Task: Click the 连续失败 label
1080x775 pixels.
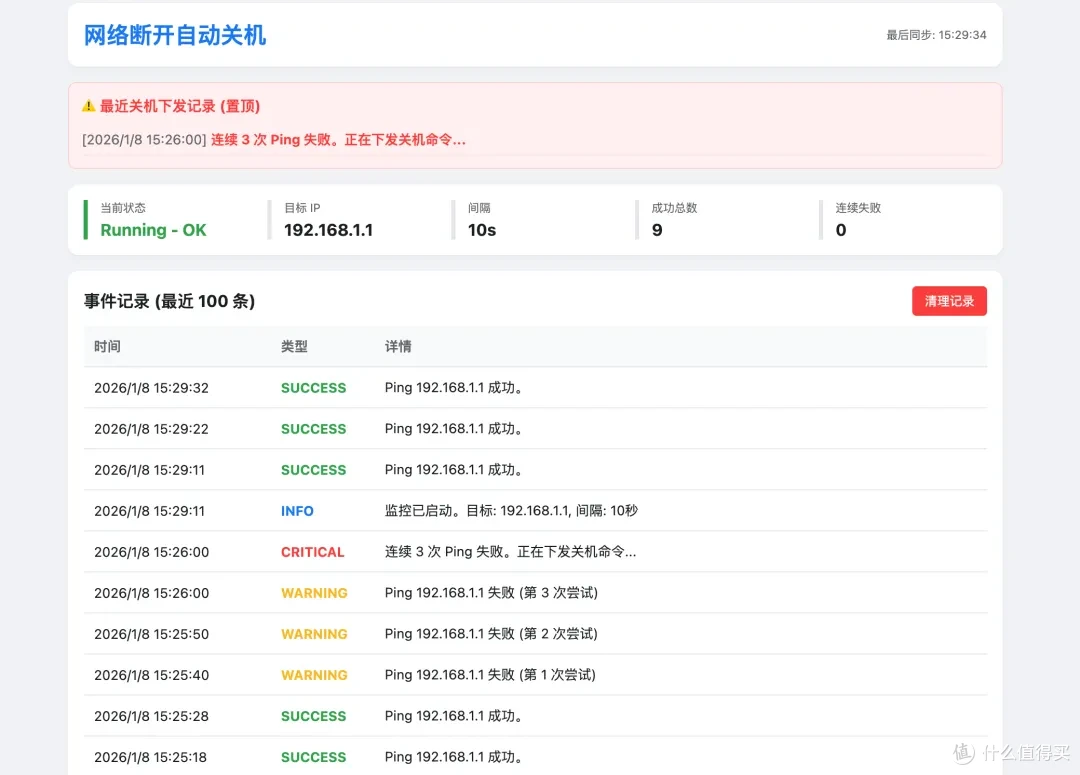Action: tap(858, 208)
